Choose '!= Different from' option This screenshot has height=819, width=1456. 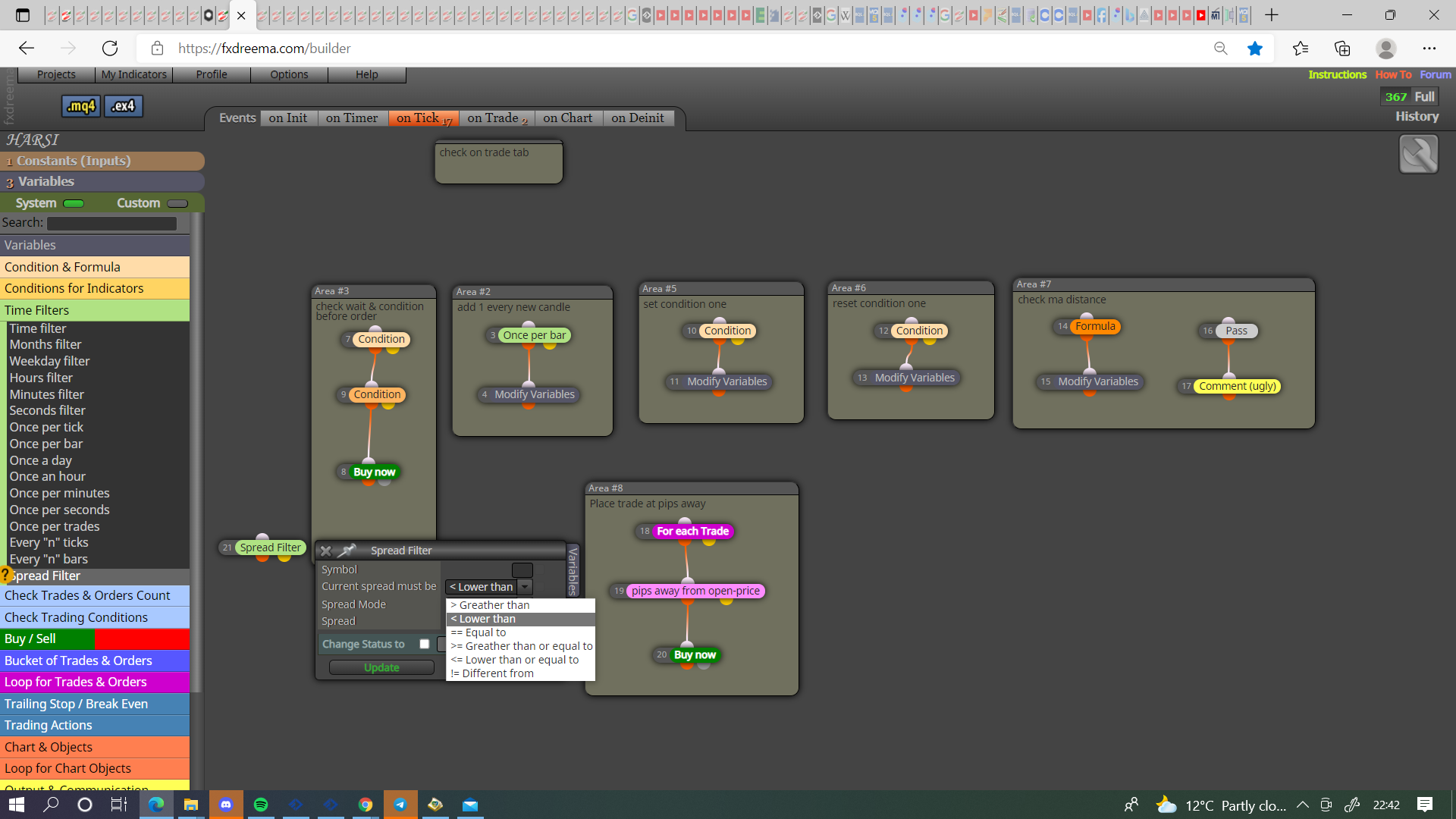coord(520,673)
